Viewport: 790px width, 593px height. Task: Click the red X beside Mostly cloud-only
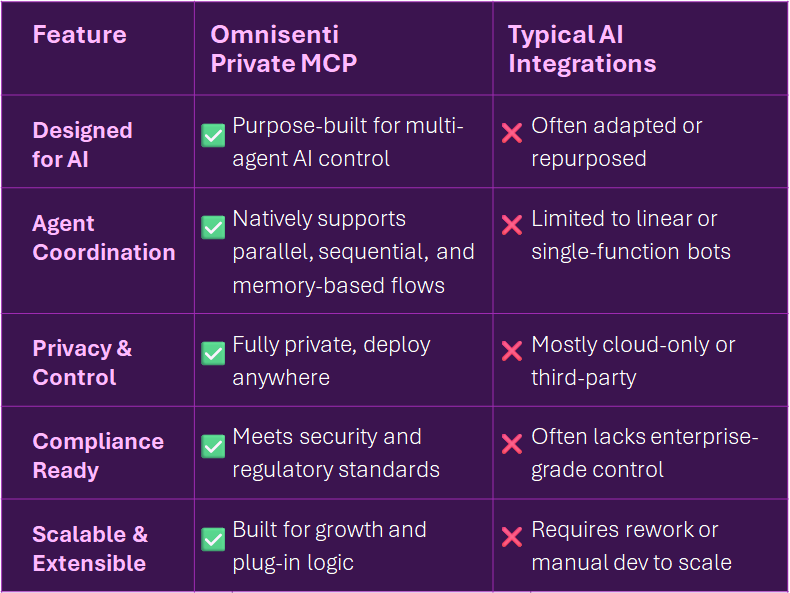(512, 352)
